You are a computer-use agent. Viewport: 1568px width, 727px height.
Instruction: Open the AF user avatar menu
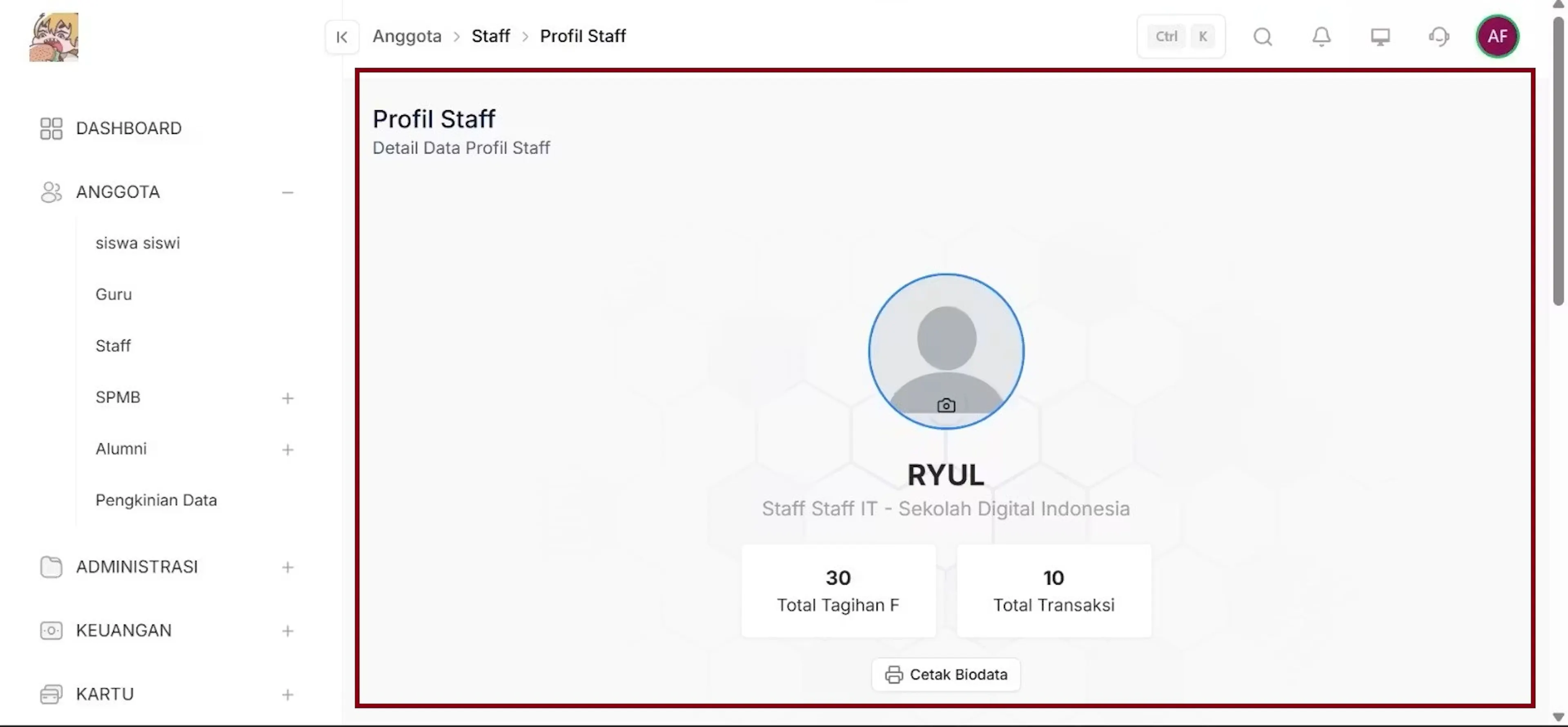pos(1497,36)
